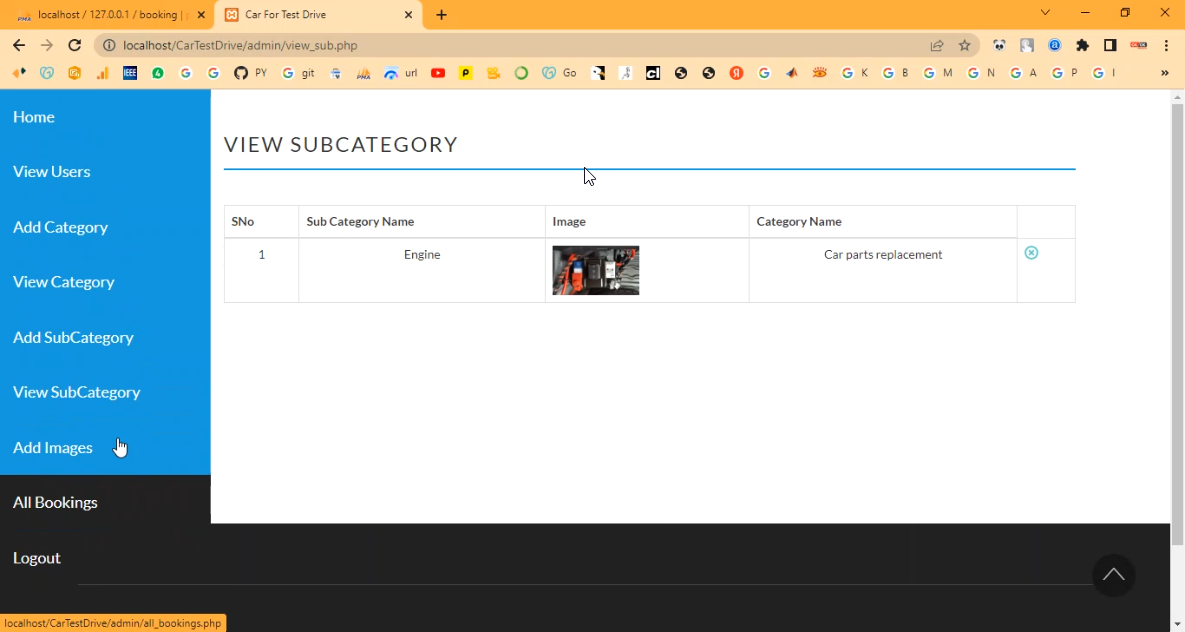
Task: Open the GitHub PY bookmark
Action: point(250,73)
